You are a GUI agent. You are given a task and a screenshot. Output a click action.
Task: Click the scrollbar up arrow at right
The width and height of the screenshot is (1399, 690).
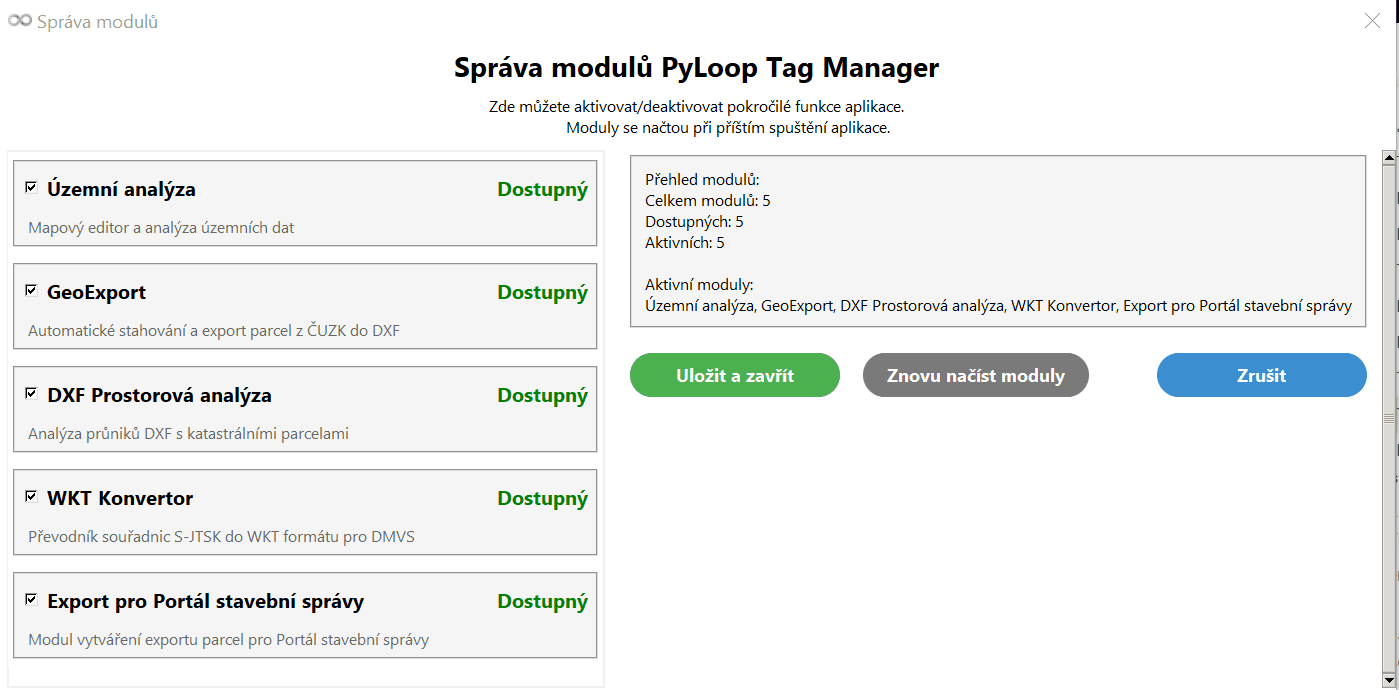click(1388, 157)
